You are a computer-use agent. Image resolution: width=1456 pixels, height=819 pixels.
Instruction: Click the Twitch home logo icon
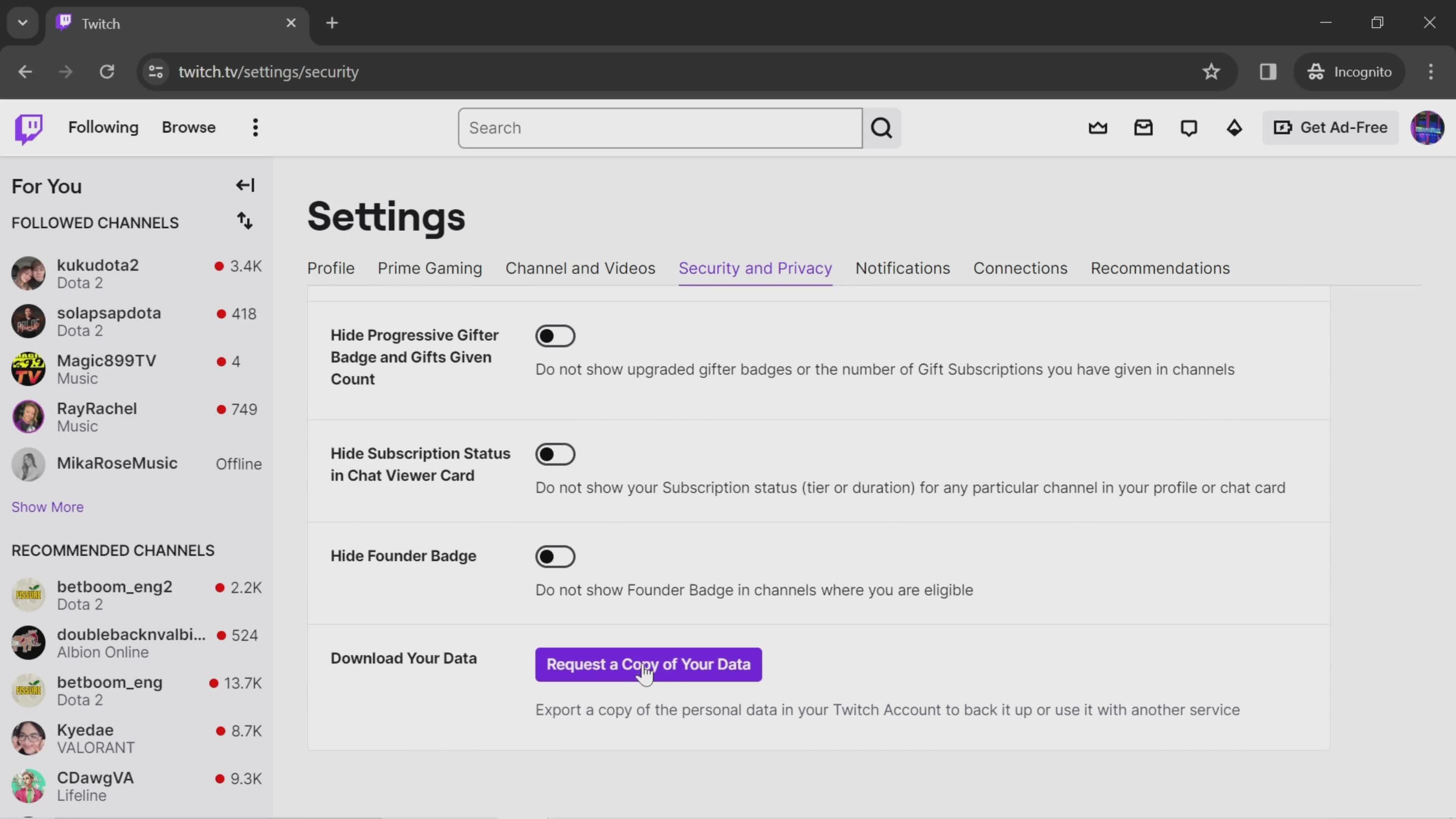(28, 127)
